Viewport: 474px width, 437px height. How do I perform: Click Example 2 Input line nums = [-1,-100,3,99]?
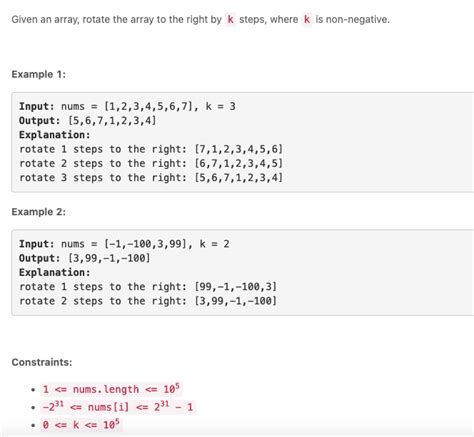point(124,244)
